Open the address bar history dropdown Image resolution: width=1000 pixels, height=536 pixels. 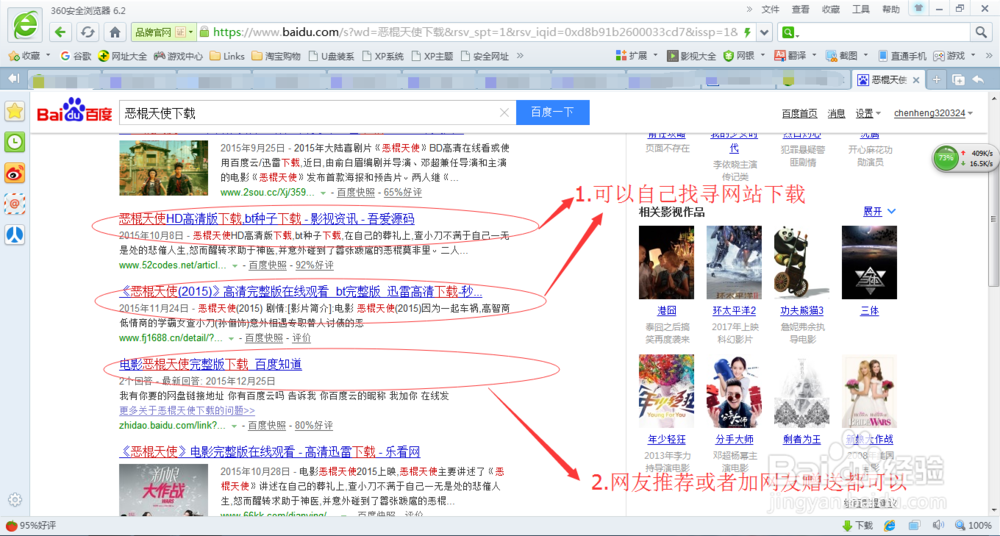tap(765, 32)
